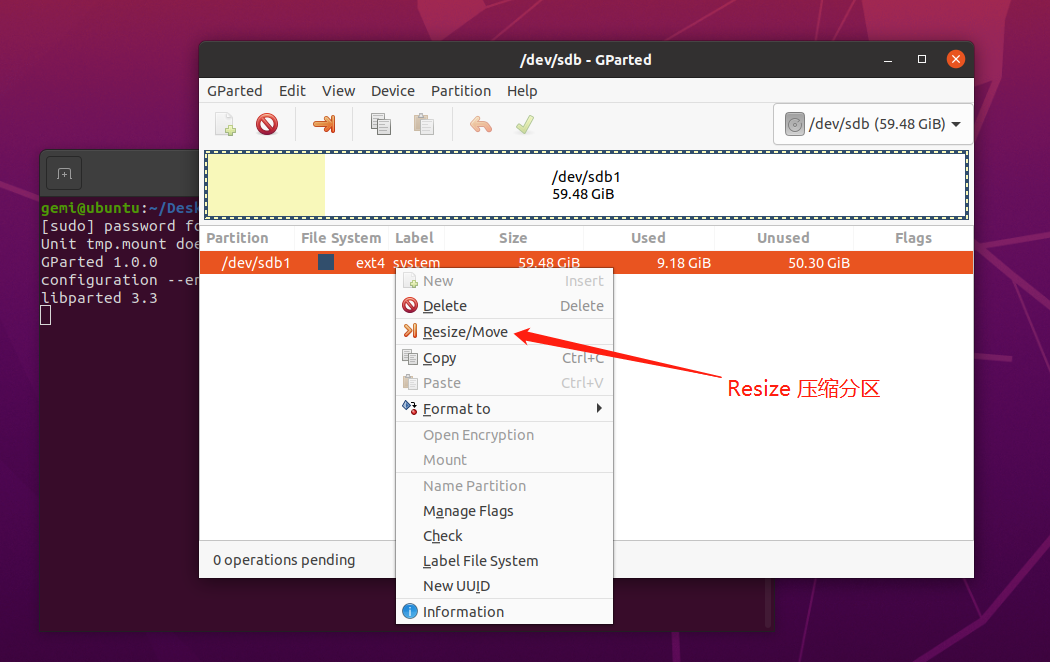Viewport: 1050px width, 662px height.
Task: Click the Copy icon in the context menu
Action: point(410,357)
